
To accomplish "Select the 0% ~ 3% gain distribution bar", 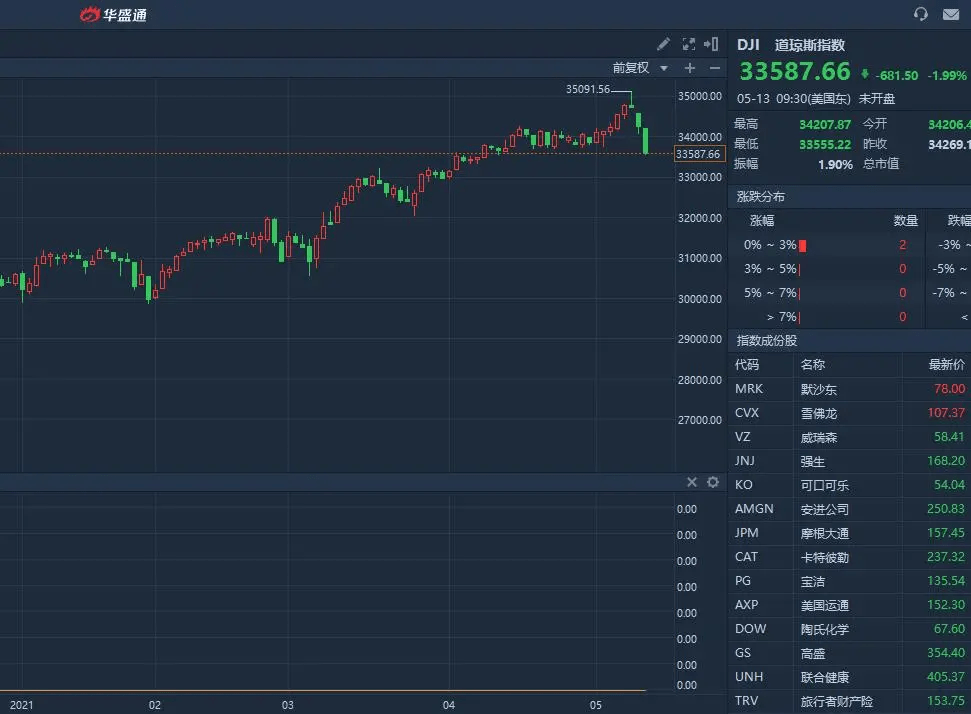I will tap(803, 246).
